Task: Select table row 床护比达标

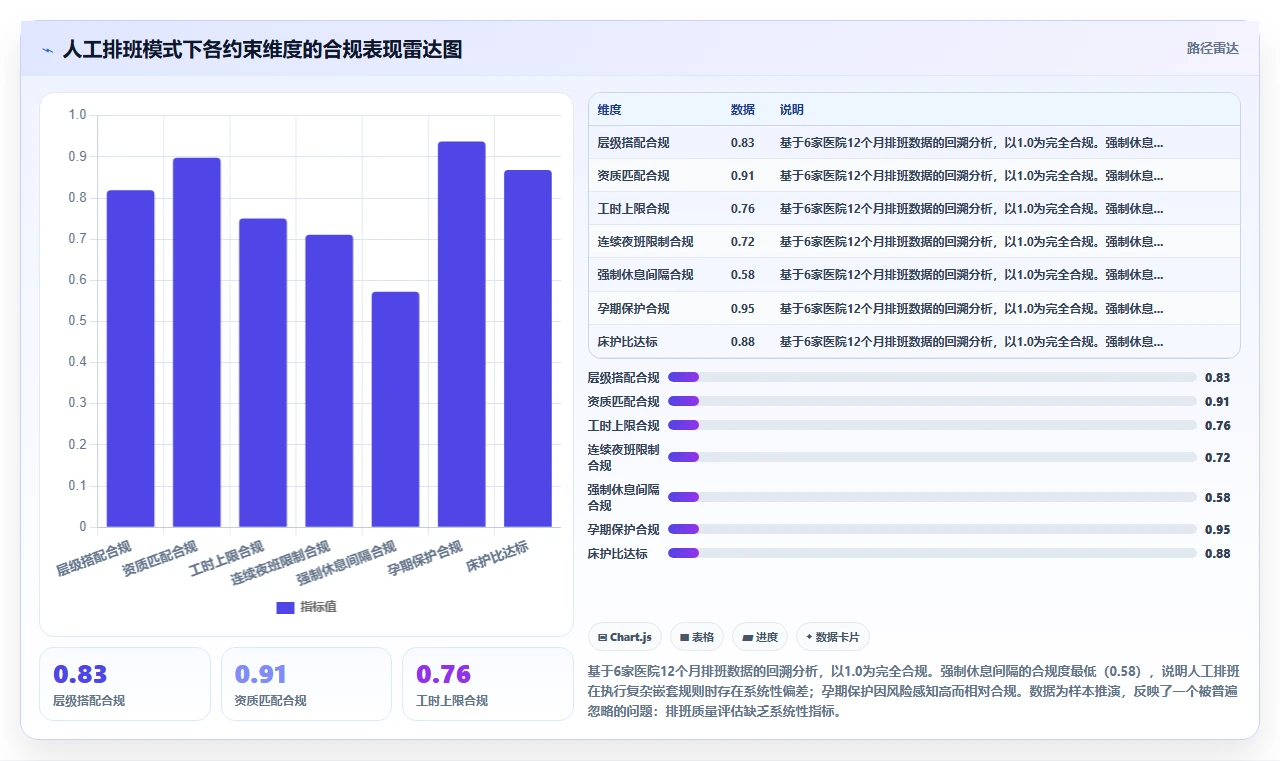Action: click(914, 341)
